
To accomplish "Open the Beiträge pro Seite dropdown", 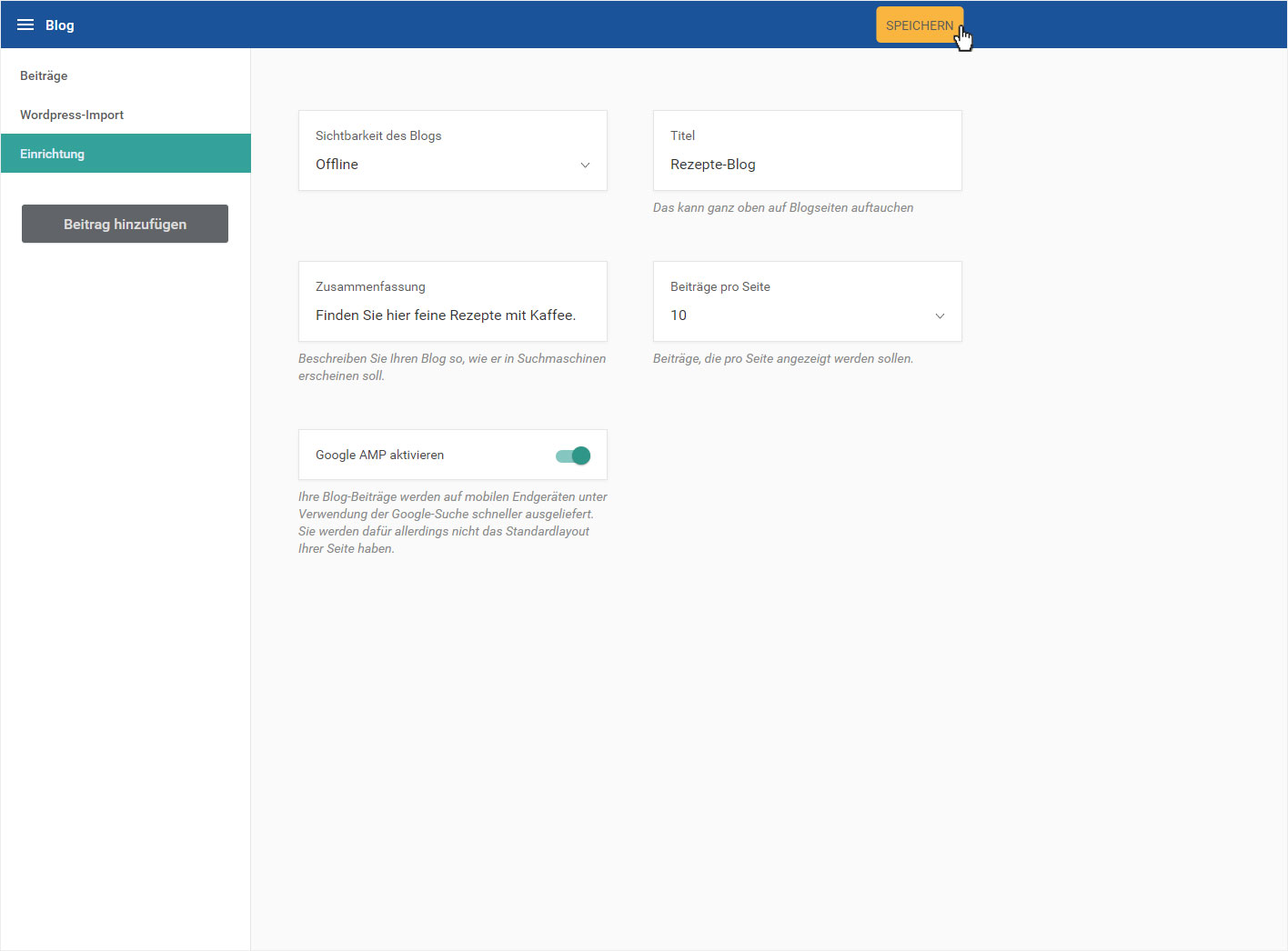I will (x=808, y=302).
